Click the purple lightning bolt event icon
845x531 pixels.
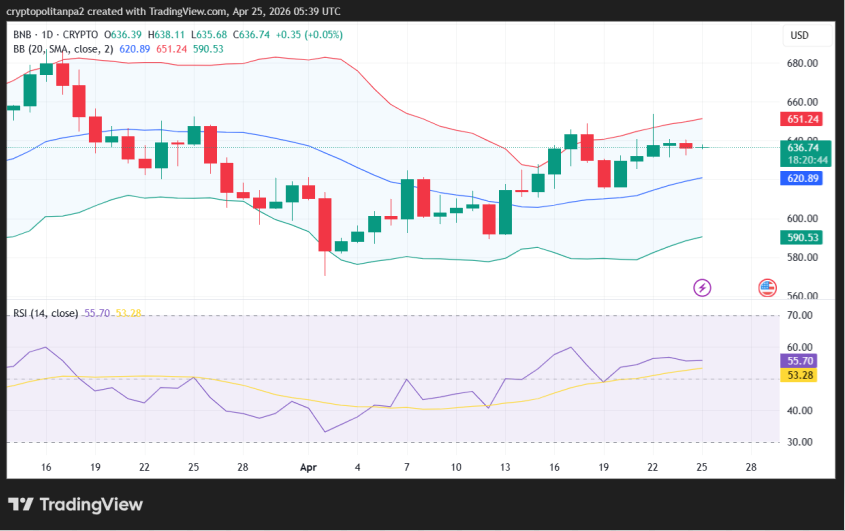click(702, 288)
